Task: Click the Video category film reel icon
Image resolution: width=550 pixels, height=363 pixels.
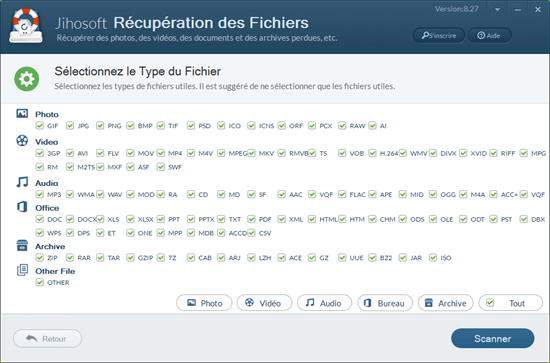Action: 22,141
